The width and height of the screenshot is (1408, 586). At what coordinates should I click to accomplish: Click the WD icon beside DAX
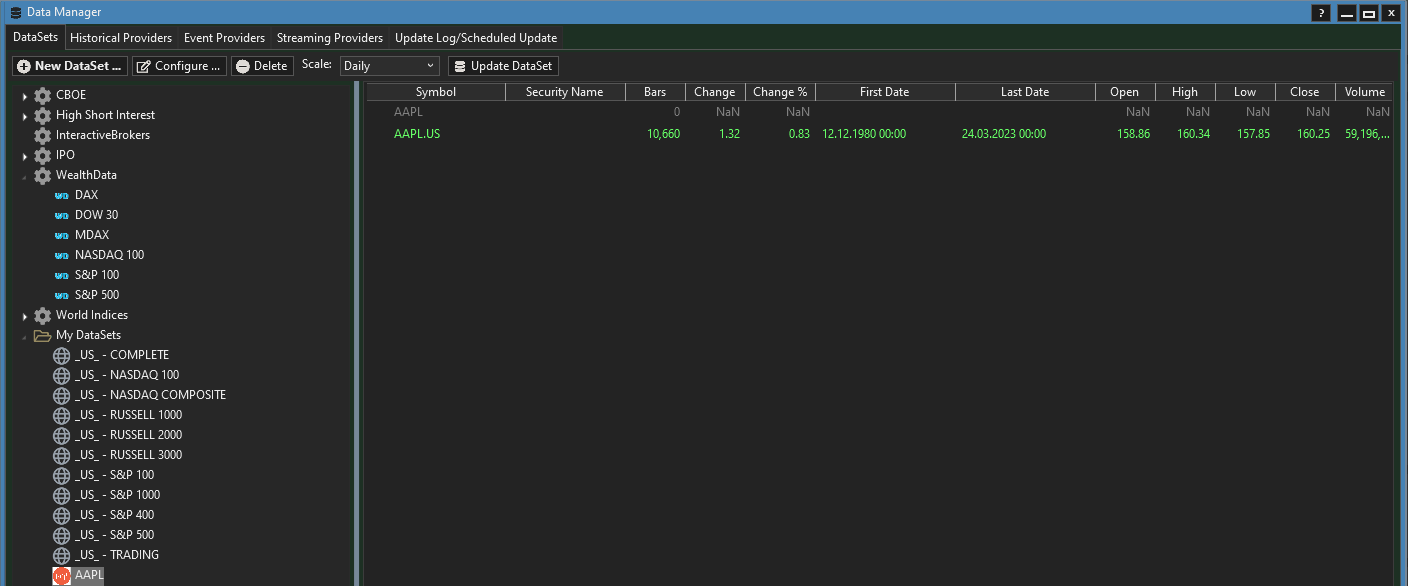click(61, 195)
